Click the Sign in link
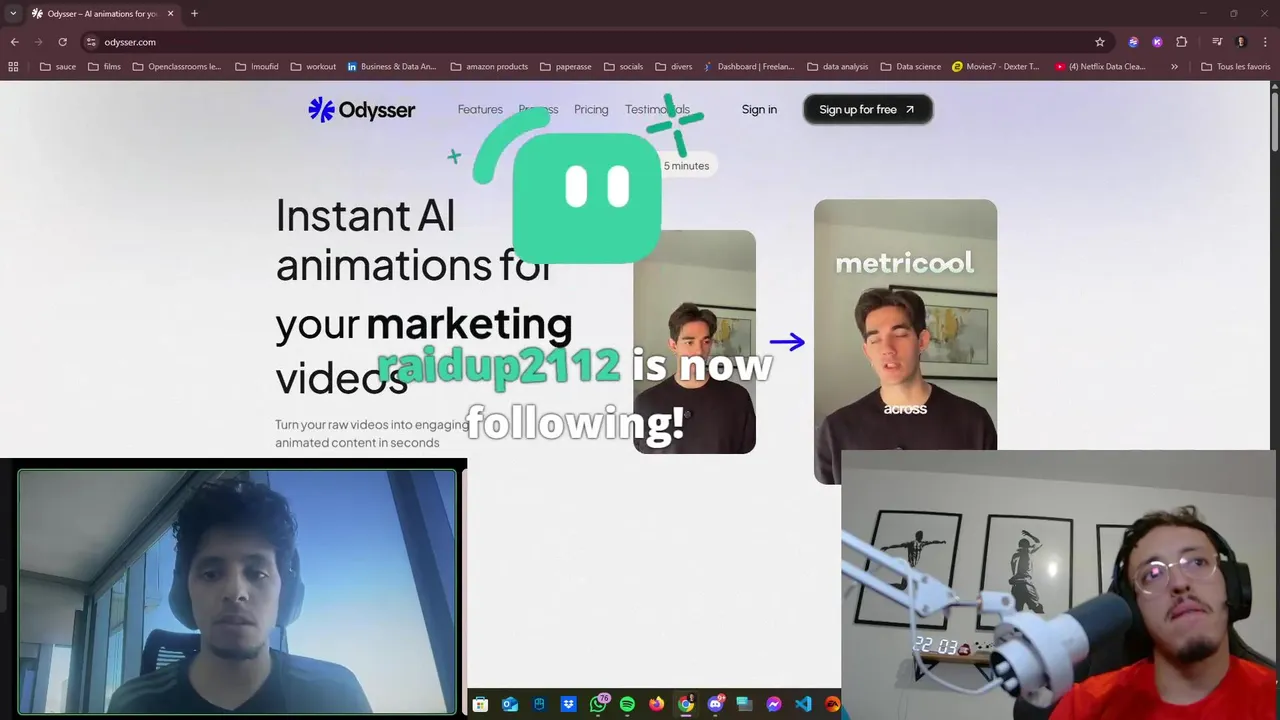 tap(759, 109)
